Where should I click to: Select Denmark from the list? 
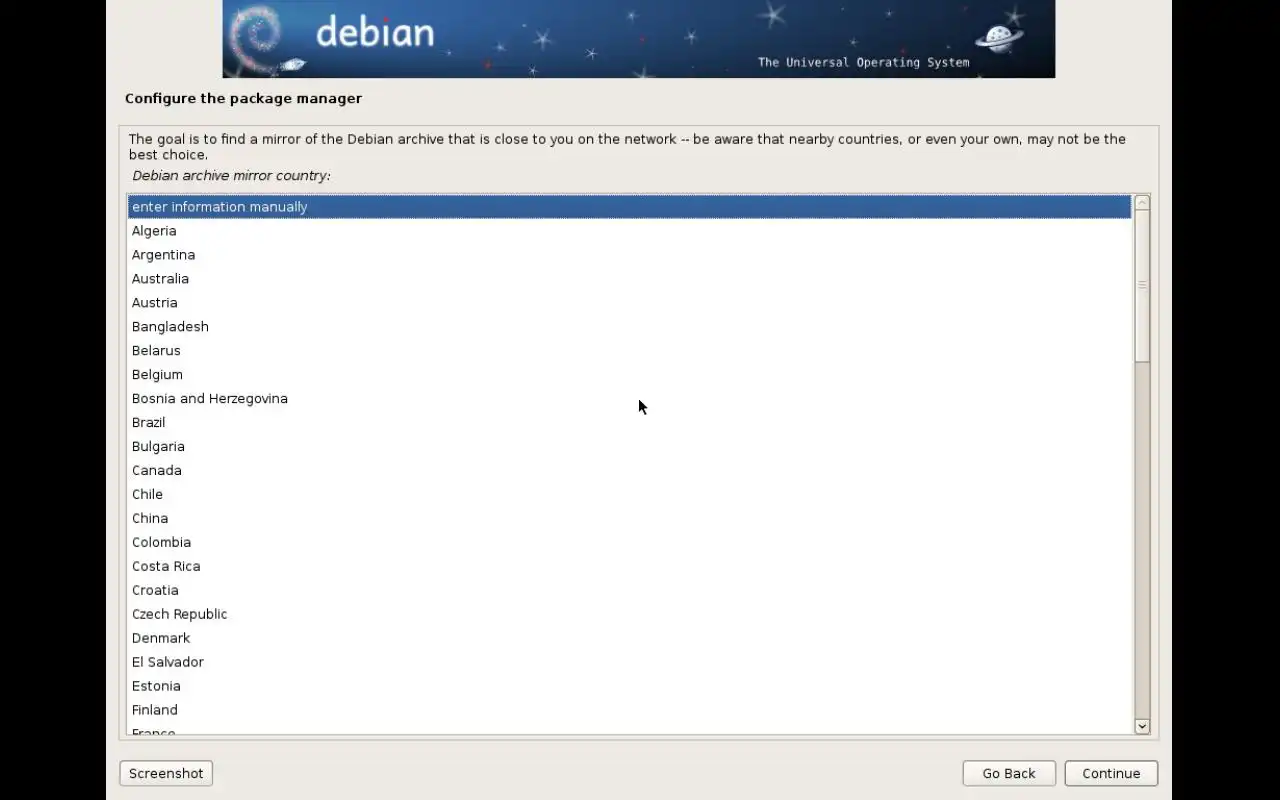[x=629, y=639]
